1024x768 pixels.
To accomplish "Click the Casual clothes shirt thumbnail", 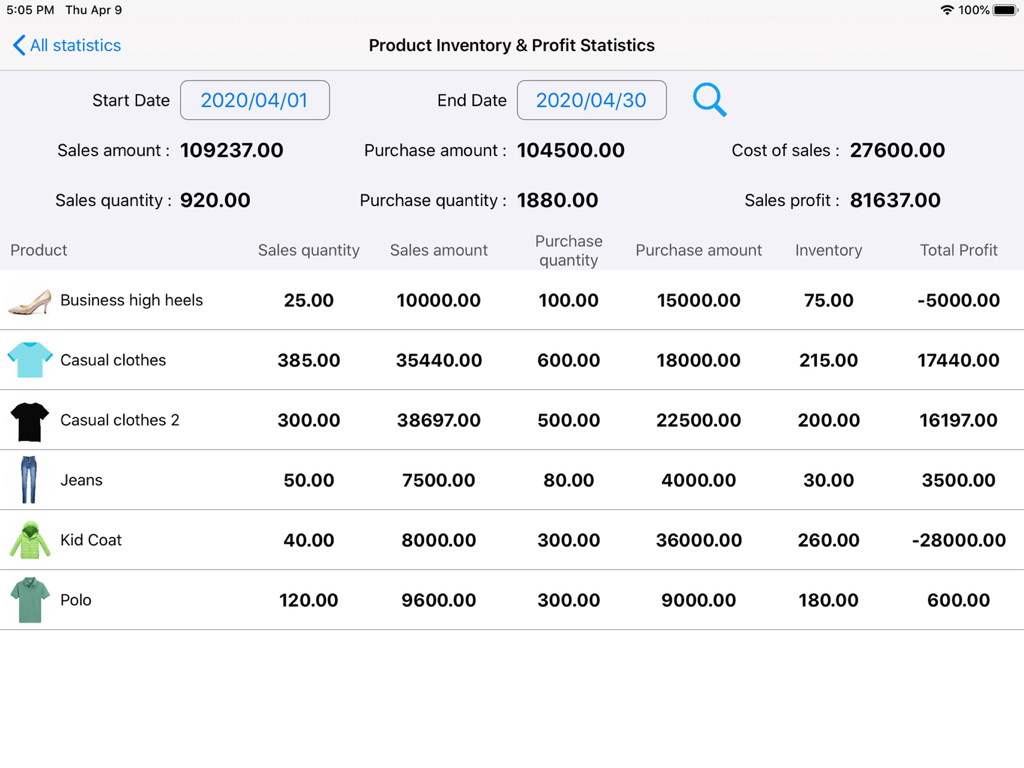I will click(29, 360).
